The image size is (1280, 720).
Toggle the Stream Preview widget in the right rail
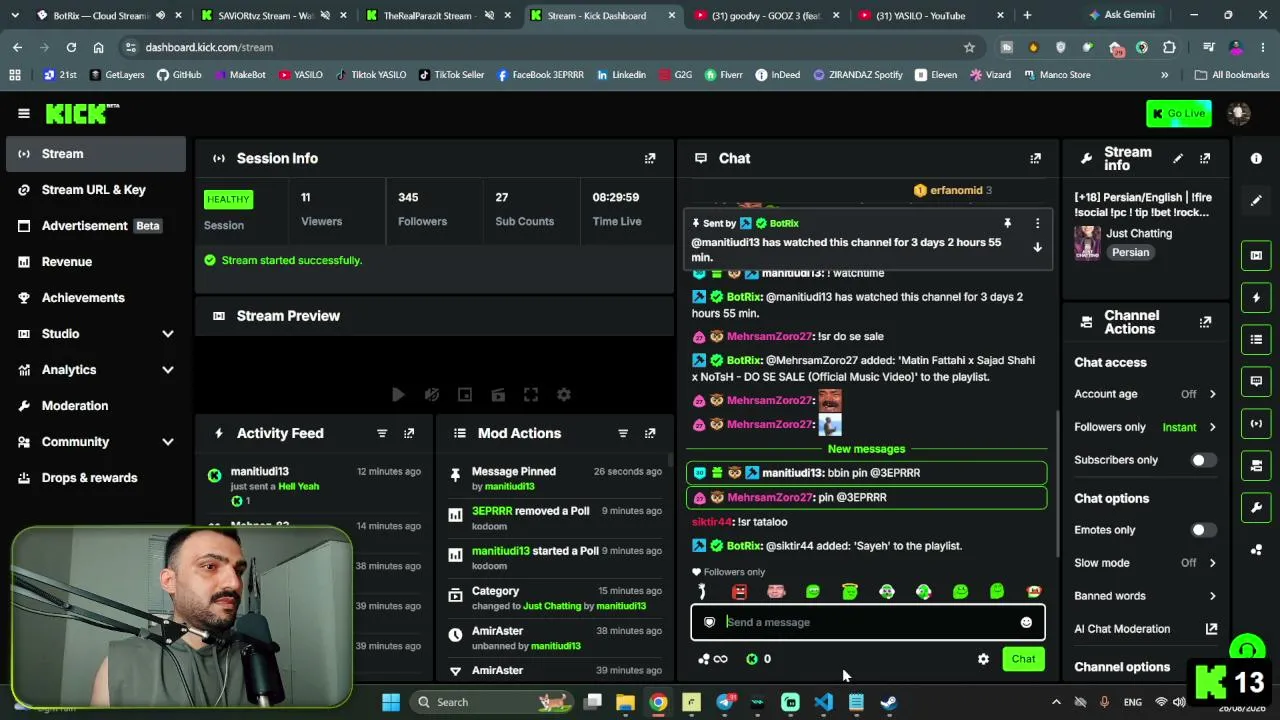[1256, 255]
